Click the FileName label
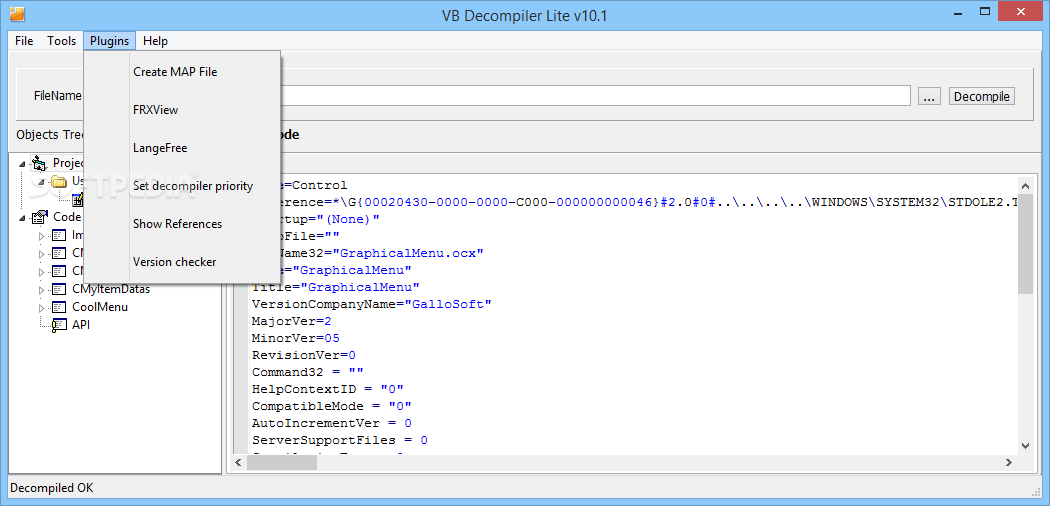The image size is (1050, 506). click(x=58, y=96)
